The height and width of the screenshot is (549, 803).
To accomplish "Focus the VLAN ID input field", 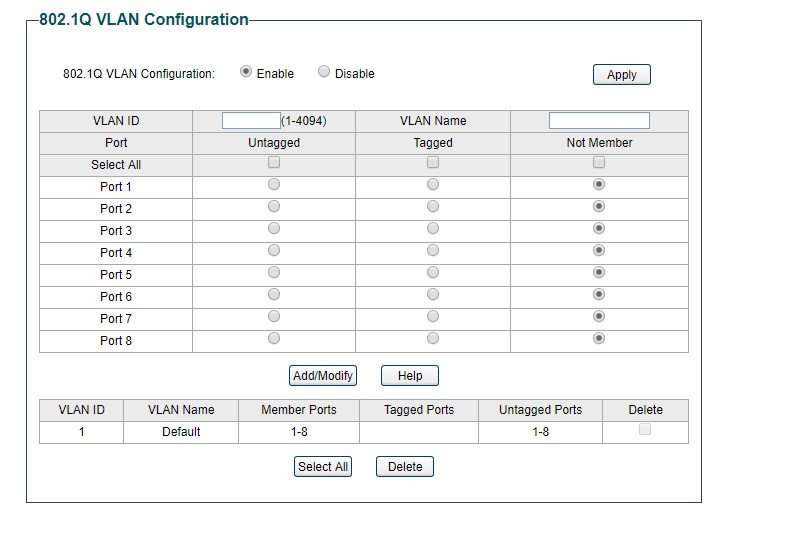I will click(x=251, y=121).
